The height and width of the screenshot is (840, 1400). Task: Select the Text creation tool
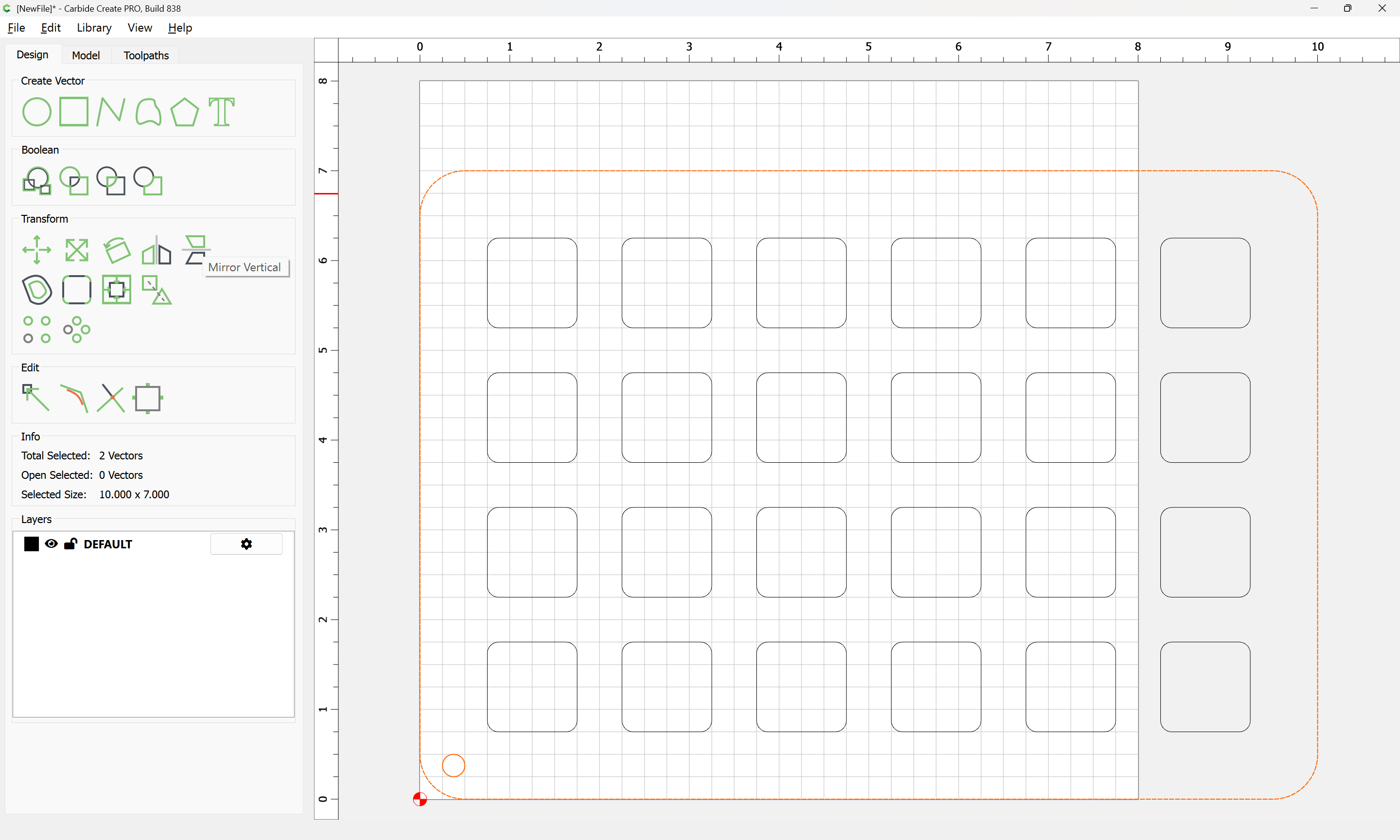[221, 111]
